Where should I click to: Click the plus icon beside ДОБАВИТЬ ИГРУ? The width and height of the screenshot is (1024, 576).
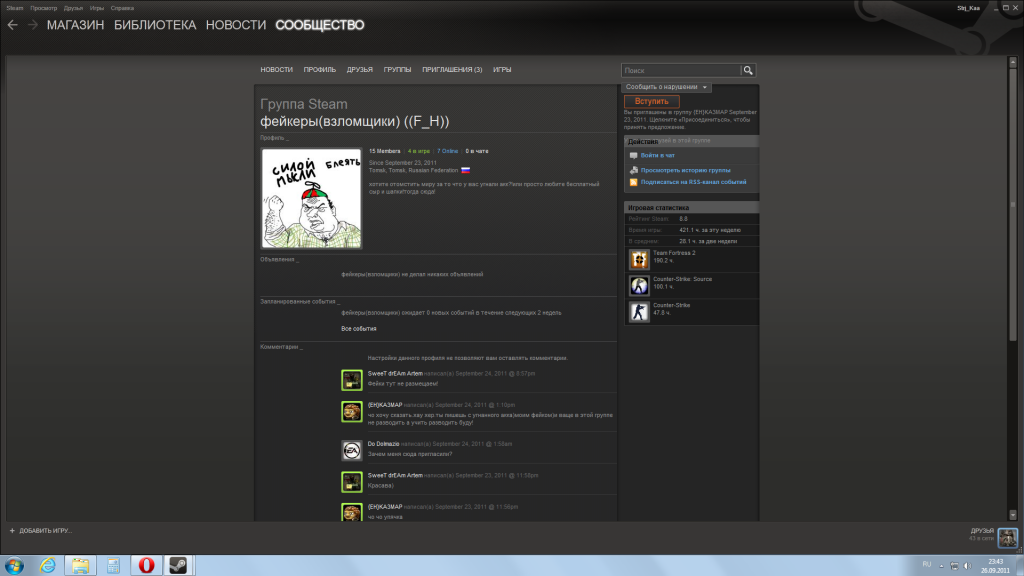click(12, 531)
